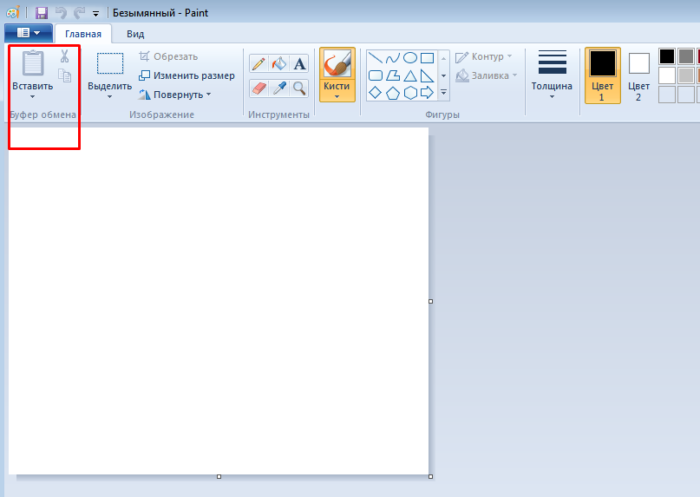Screen dimensions: 700x497
Task: Expand the full shapes gallery
Action: coord(444,92)
